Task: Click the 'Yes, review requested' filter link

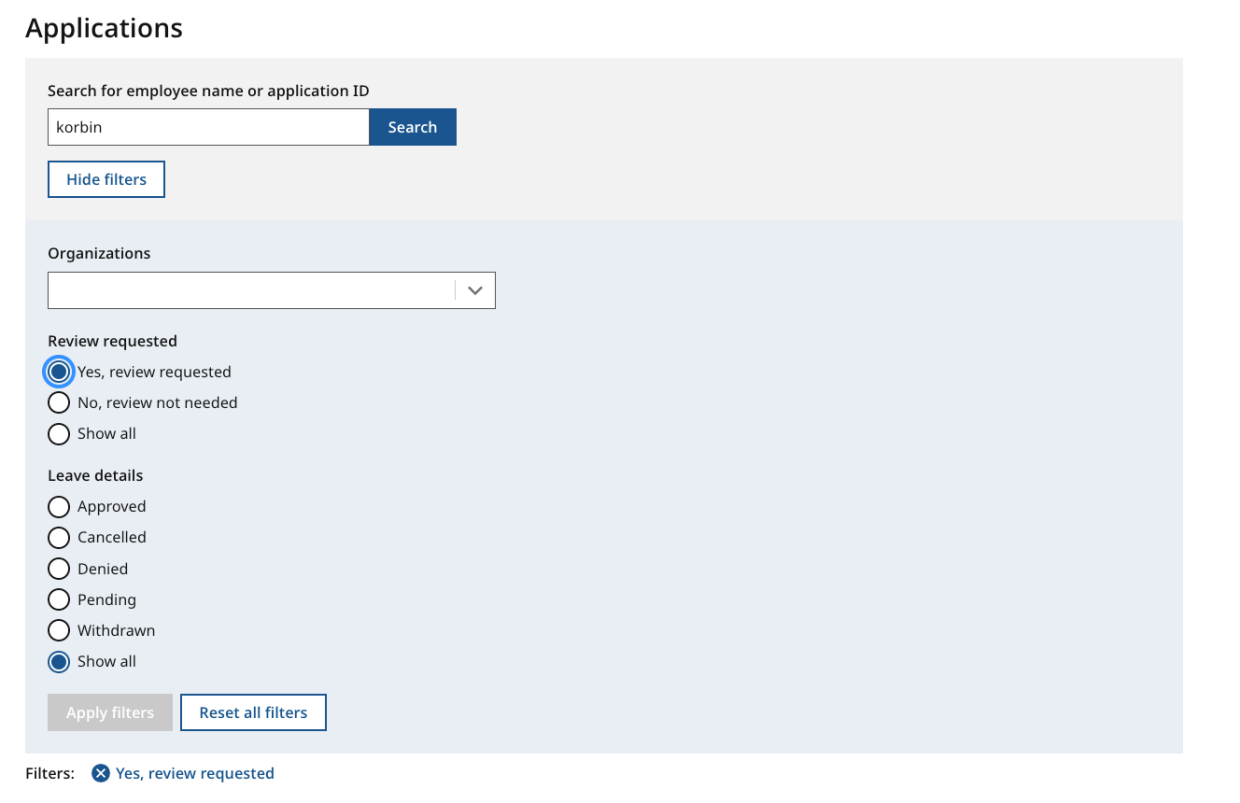Action: (x=195, y=773)
